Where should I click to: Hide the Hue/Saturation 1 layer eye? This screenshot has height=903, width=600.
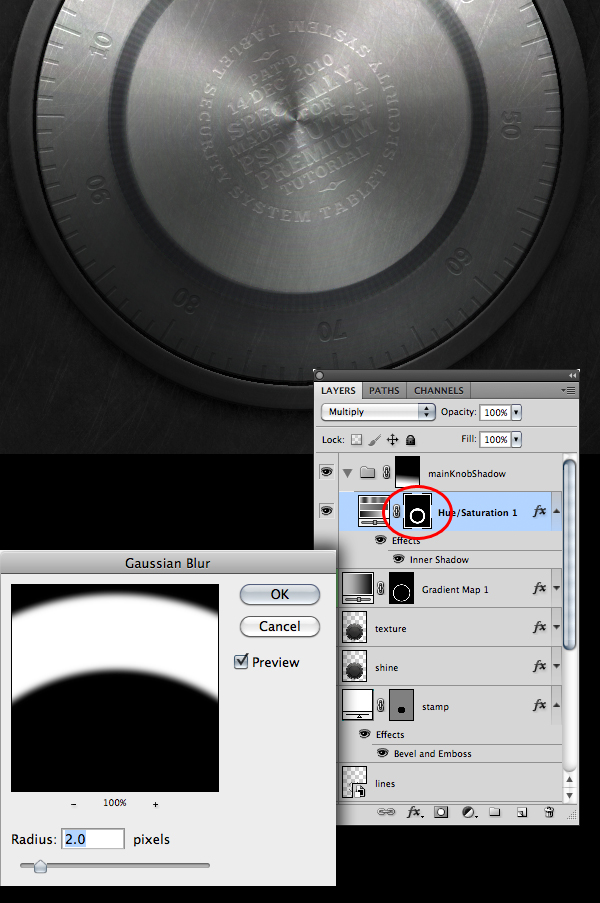coord(326,511)
